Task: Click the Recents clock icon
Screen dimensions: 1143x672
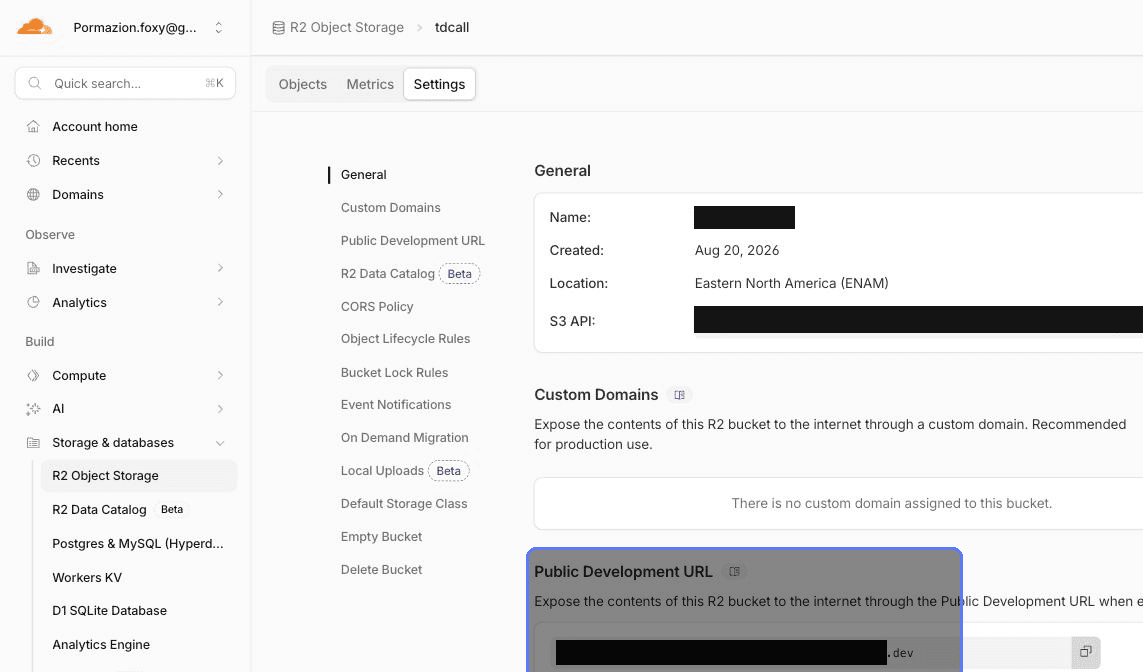Action: pos(33,160)
